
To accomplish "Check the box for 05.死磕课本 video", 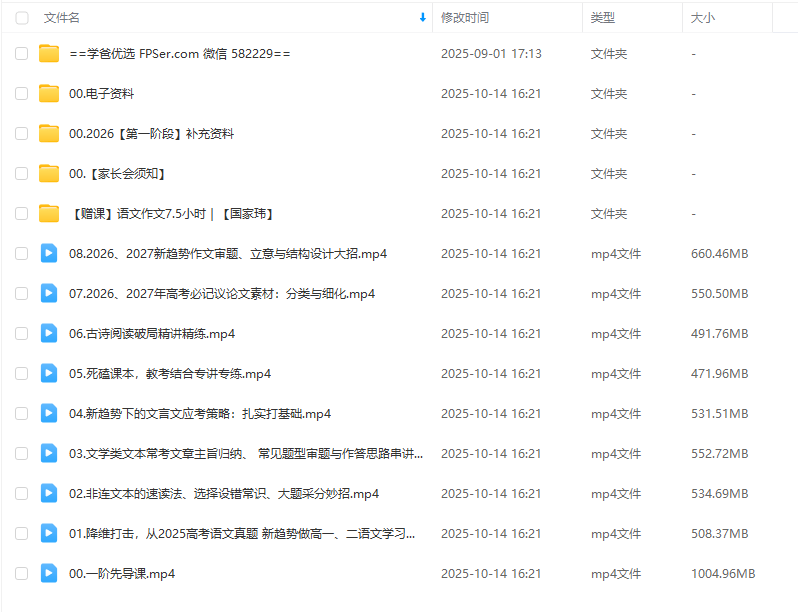I will click(x=22, y=374).
